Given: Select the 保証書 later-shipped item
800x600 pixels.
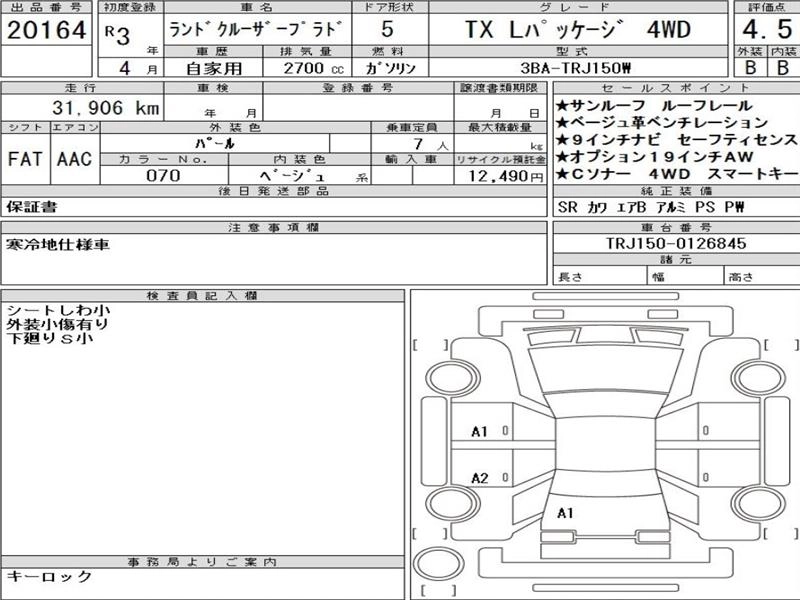Looking at the screenshot, I should (x=32, y=207).
